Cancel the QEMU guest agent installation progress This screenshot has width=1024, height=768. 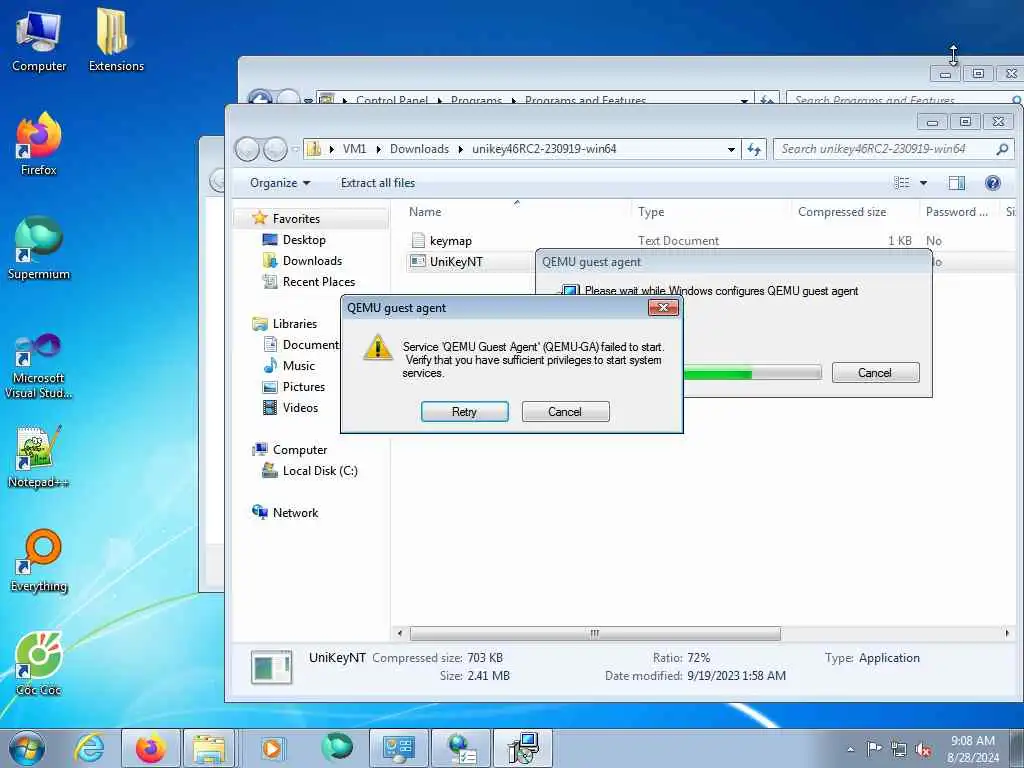pyautogui.click(x=875, y=372)
